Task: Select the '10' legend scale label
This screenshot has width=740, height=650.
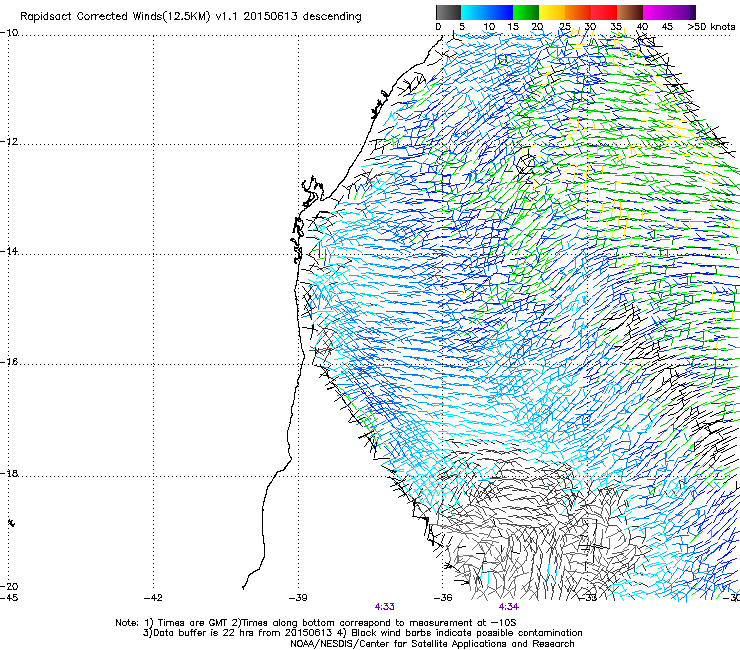Action: (x=489, y=27)
